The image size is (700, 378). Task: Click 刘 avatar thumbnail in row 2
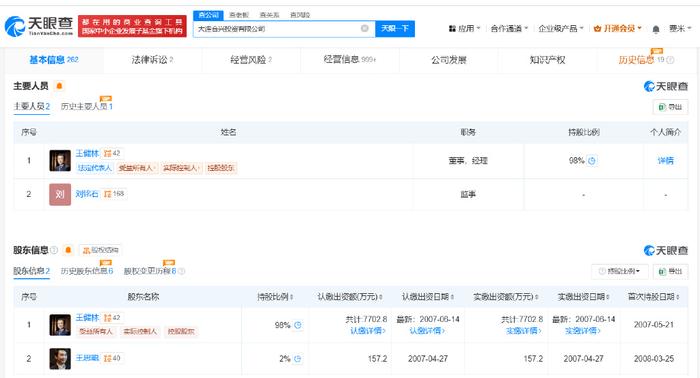tap(60, 194)
